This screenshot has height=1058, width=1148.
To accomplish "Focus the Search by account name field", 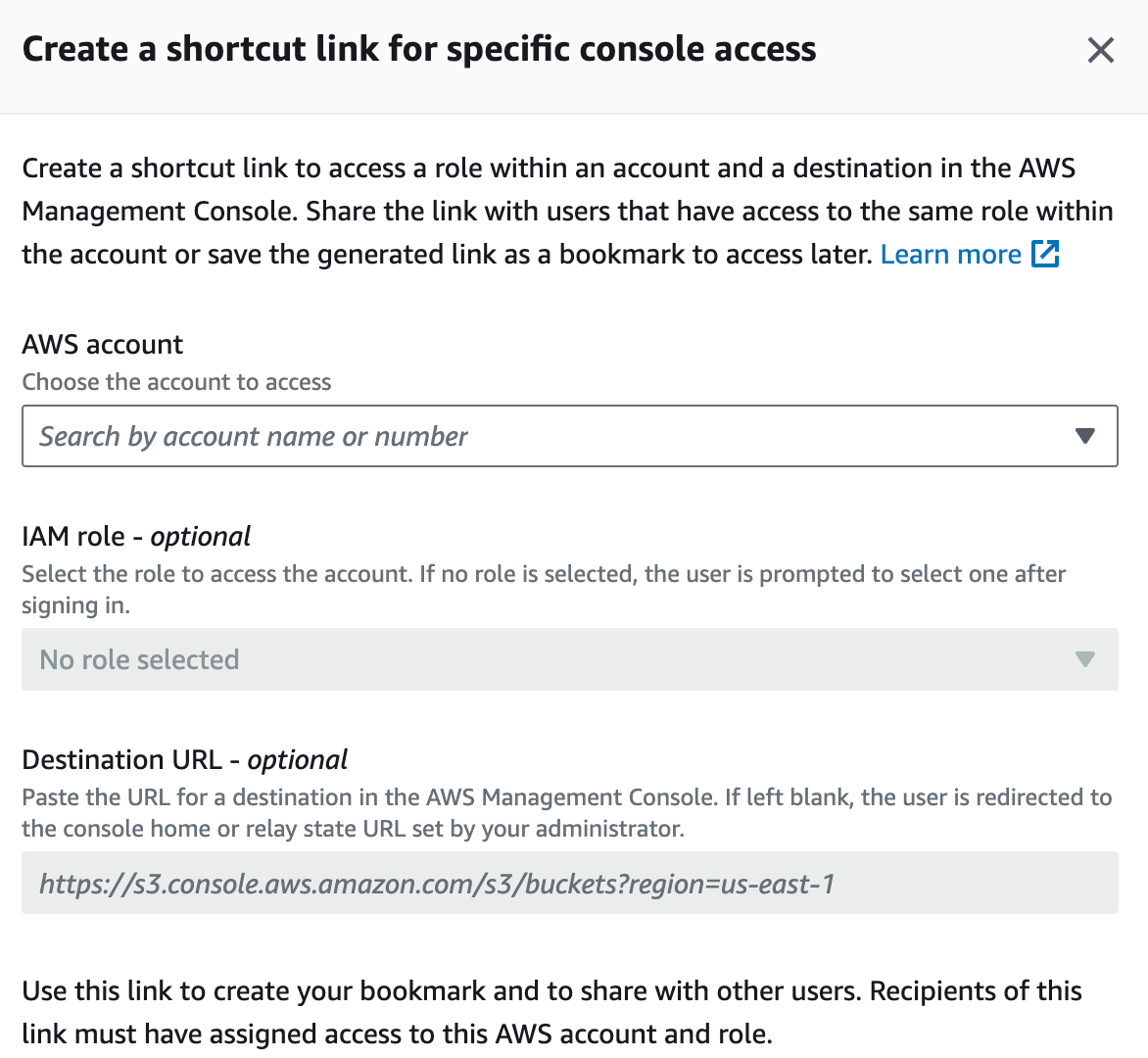I will (570, 436).
